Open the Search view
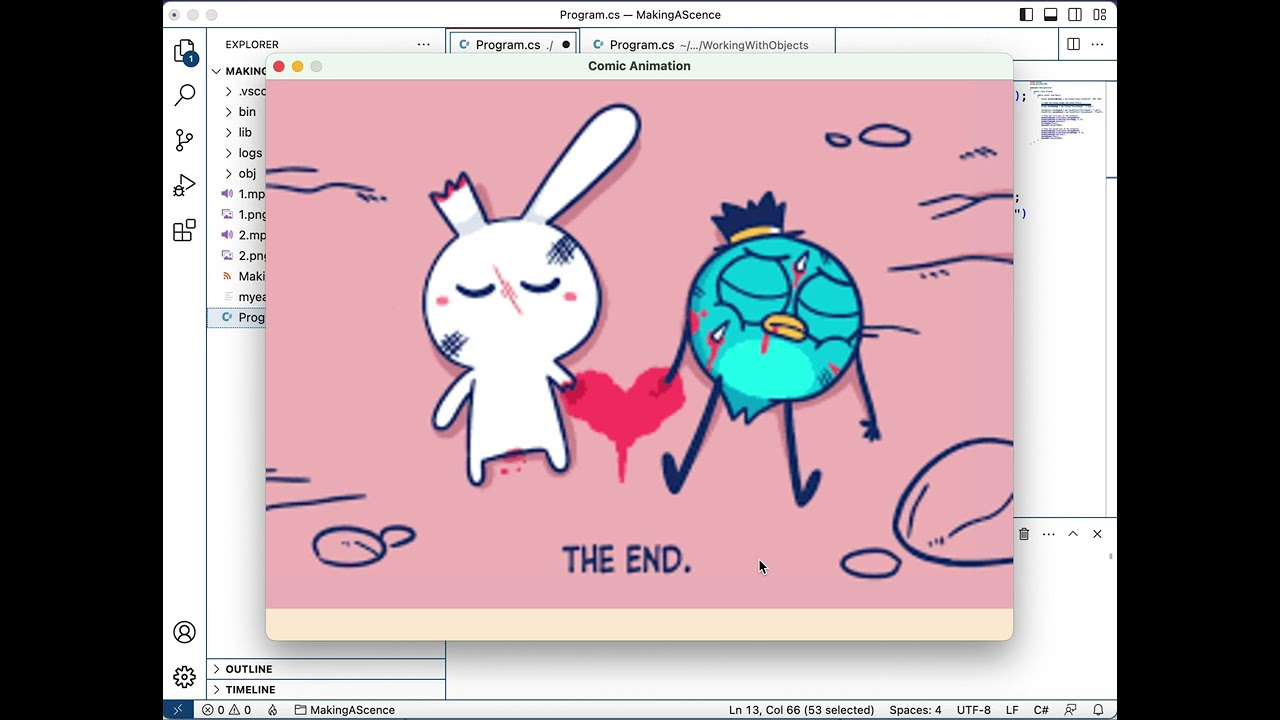Image resolution: width=1280 pixels, height=720 pixels. click(x=185, y=95)
